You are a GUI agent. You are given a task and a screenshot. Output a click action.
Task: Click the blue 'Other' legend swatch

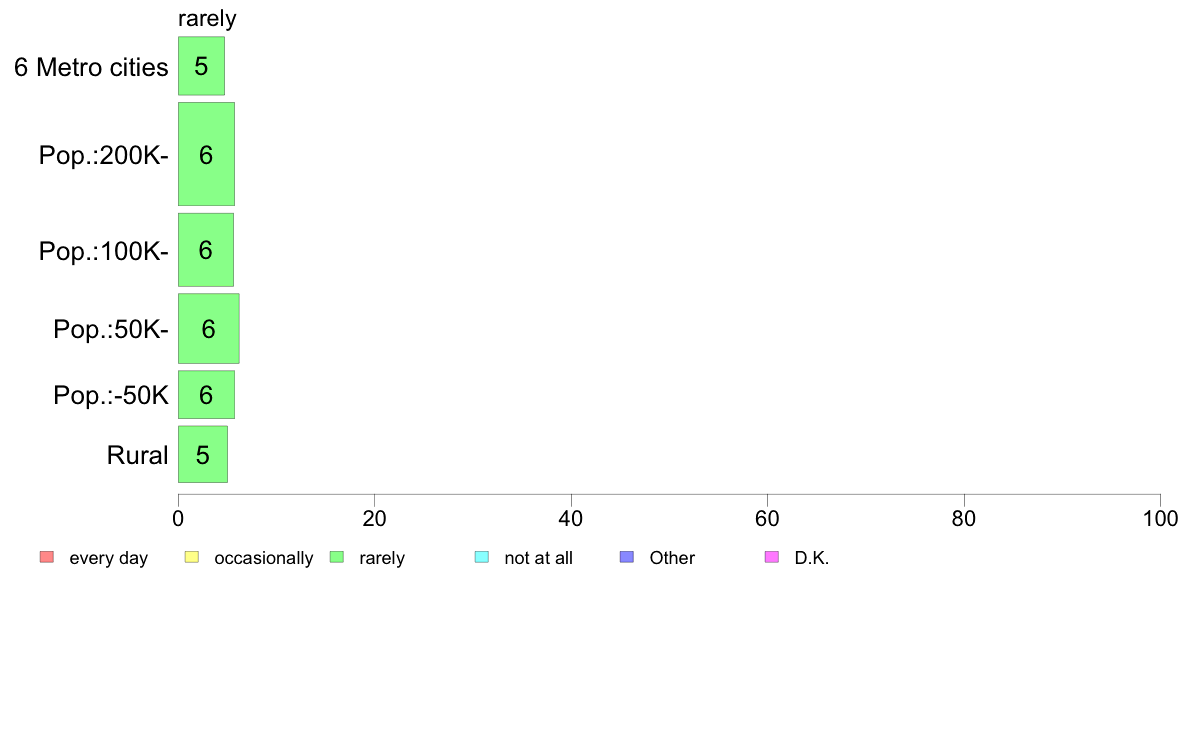(x=627, y=557)
